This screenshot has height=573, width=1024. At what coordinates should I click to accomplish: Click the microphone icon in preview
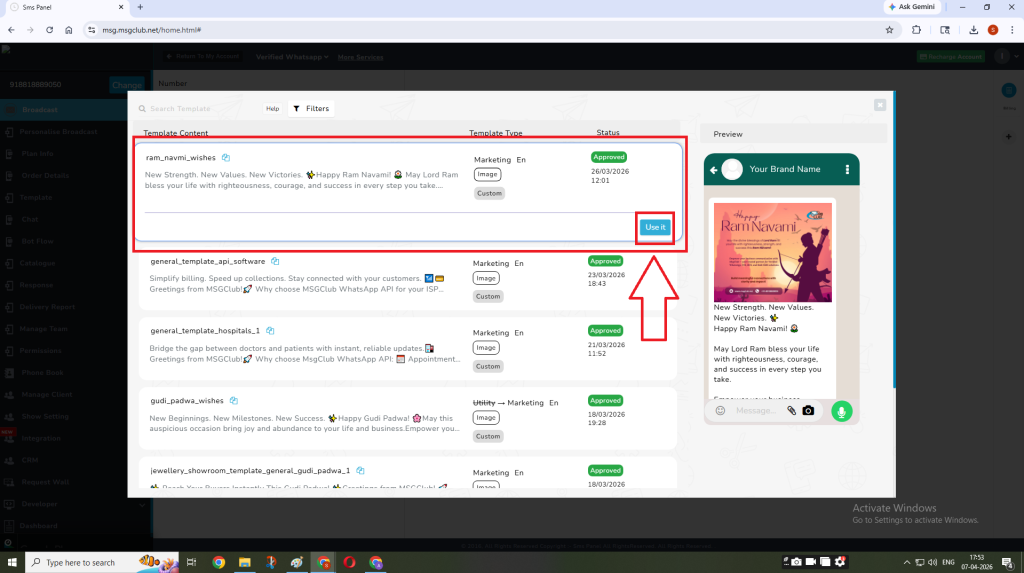[841, 410]
